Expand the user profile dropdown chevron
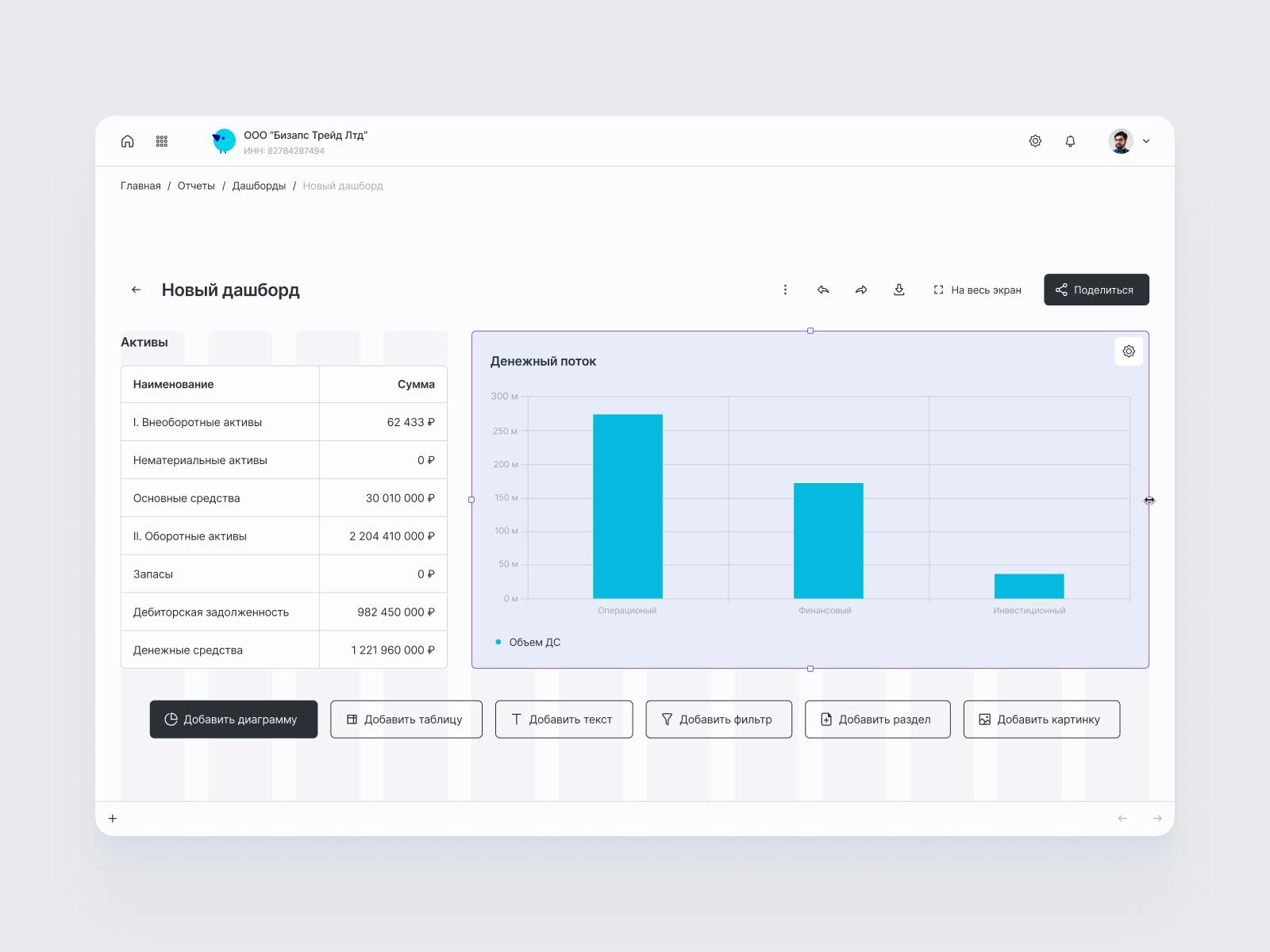 click(1146, 141)
